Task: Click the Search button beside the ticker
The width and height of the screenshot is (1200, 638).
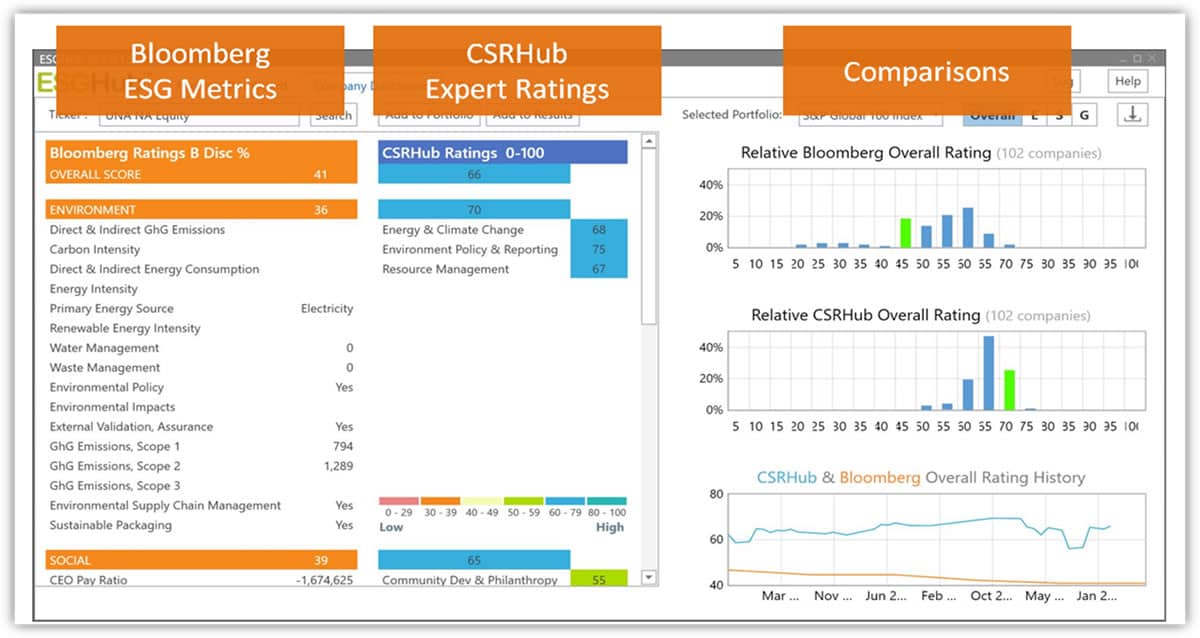Action: 333,116
